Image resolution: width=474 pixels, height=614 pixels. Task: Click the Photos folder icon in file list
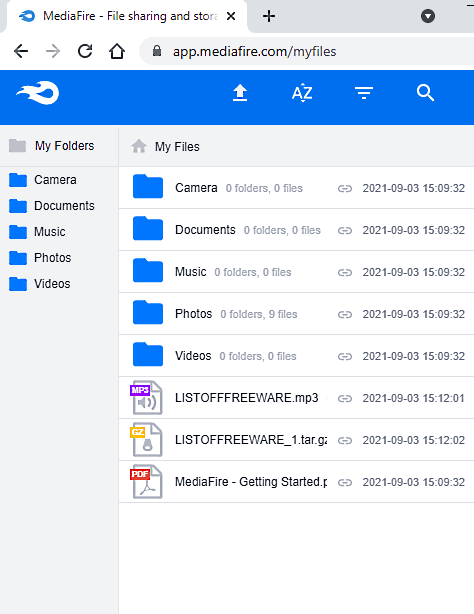coord(148,312)
